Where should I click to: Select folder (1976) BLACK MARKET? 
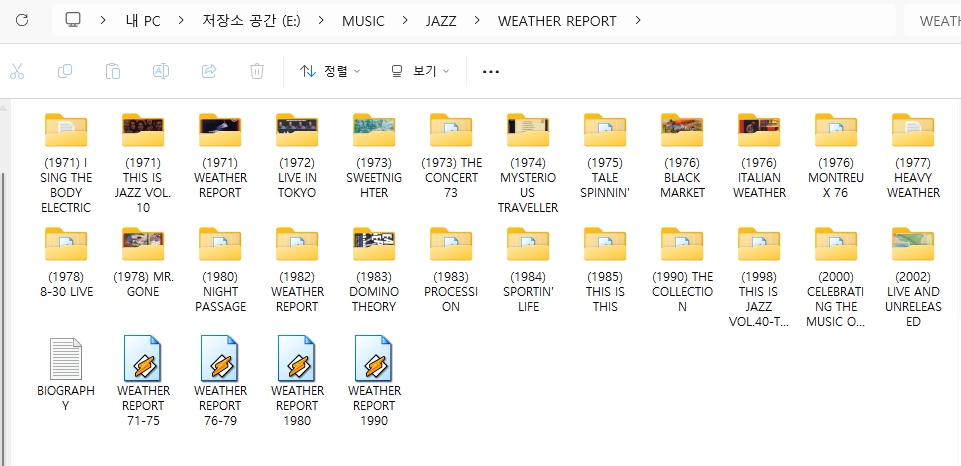click(x=682, y=155)
